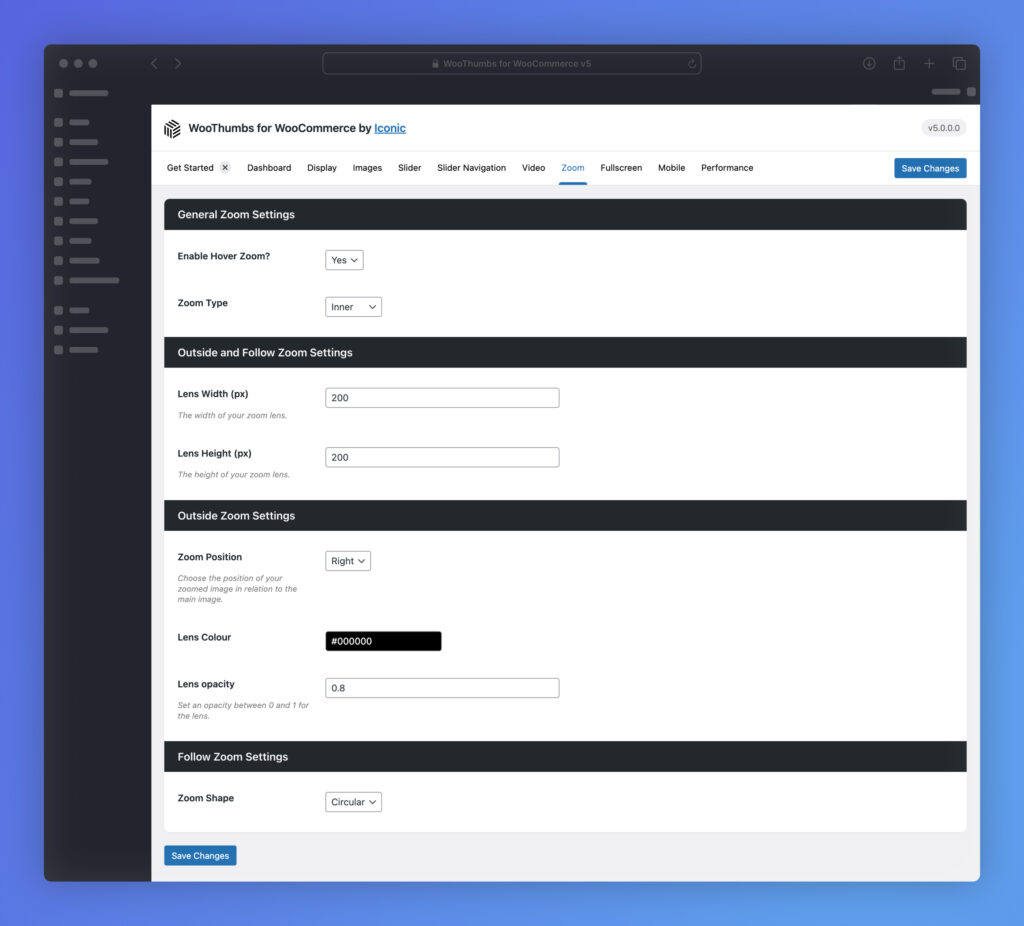Open the Slider Navigation tab
The height and width of the screenshot is (926, 1024).
(471, 168)
